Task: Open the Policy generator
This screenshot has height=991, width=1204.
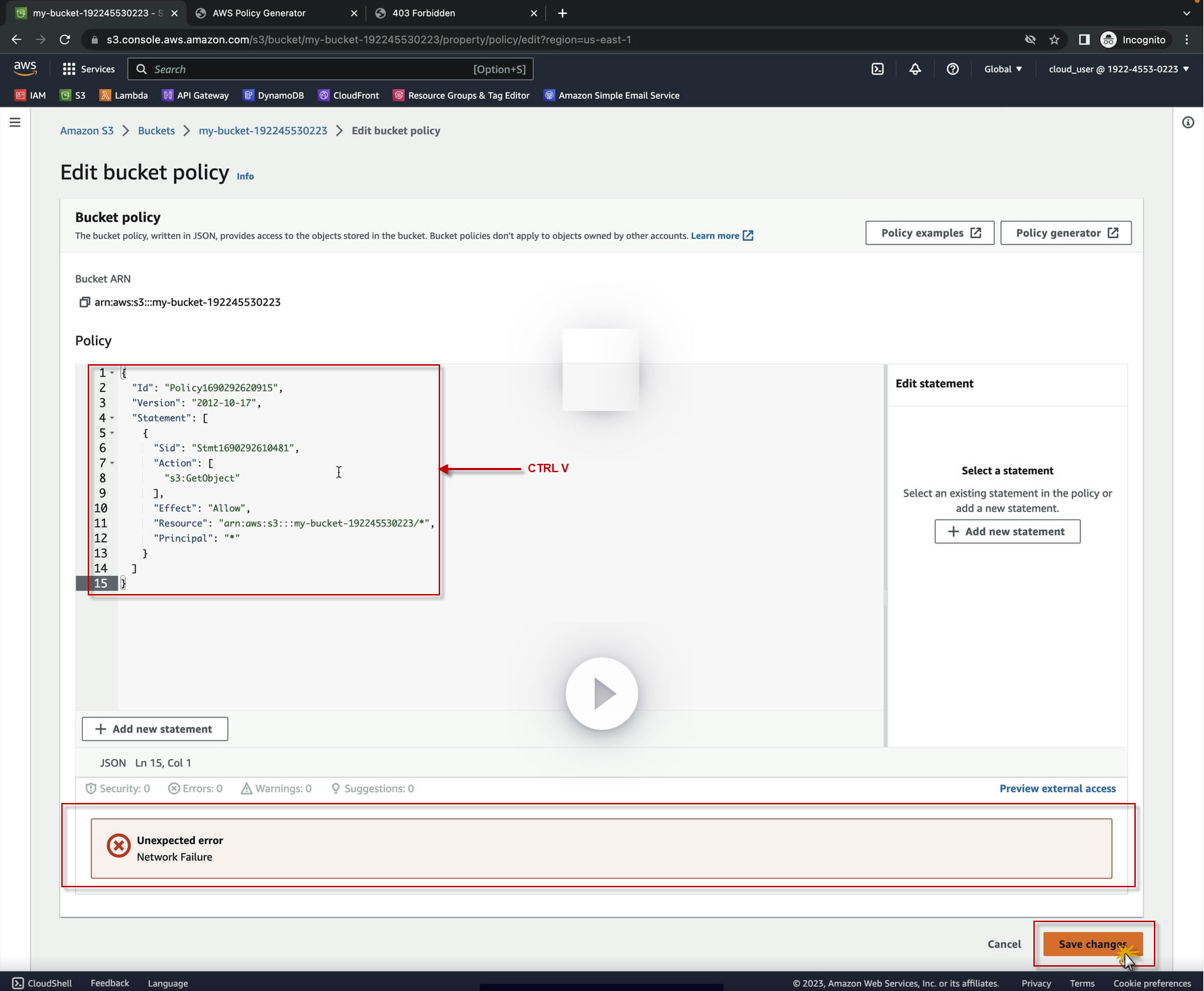Action: pos(1065,233)
